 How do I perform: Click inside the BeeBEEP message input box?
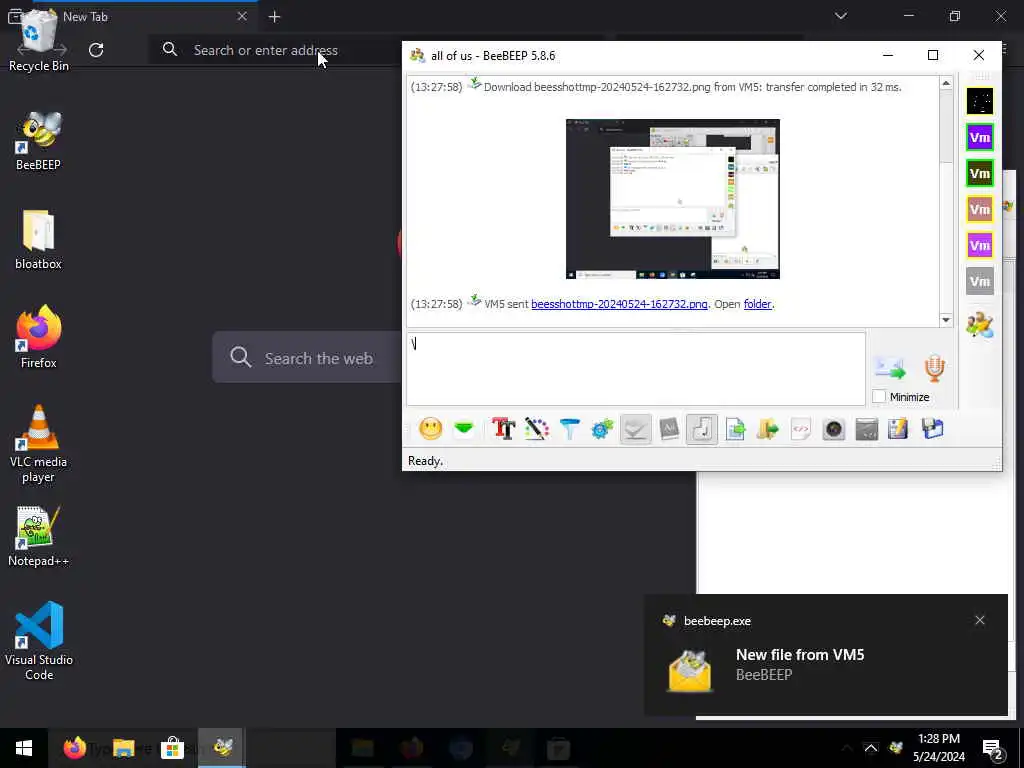click(636, 369)
